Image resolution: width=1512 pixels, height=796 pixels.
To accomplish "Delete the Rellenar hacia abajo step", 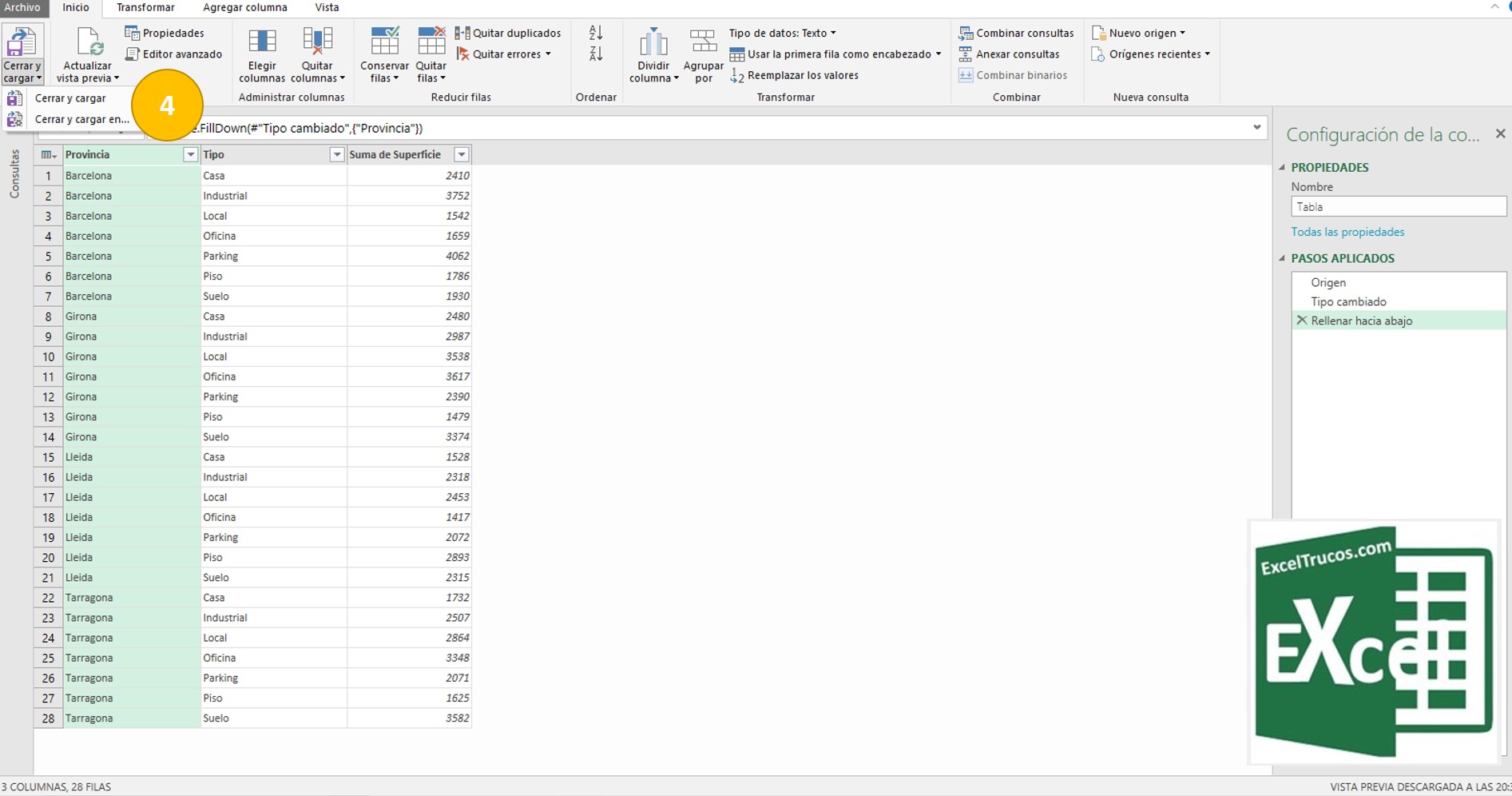I will 1304,320.
